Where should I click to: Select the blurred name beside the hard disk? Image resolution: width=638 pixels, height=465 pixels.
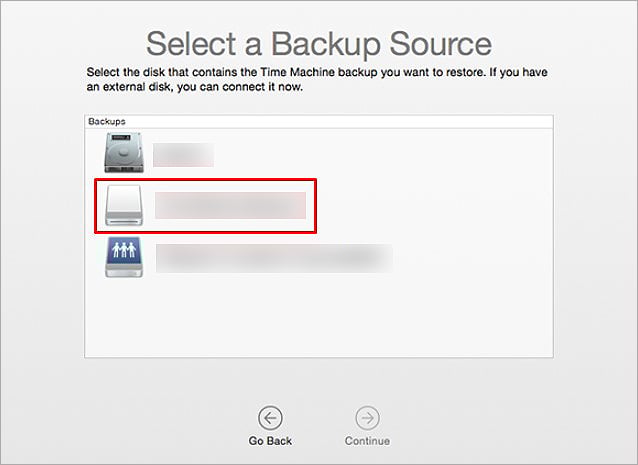(x=184, y=155)
